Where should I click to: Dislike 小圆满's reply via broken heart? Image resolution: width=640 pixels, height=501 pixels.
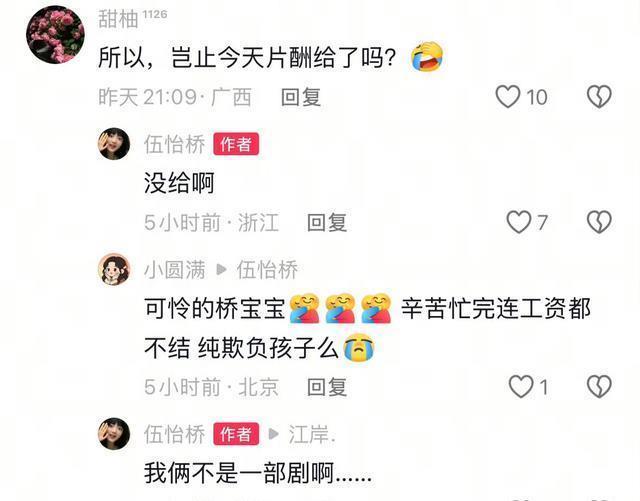(599, 386)
